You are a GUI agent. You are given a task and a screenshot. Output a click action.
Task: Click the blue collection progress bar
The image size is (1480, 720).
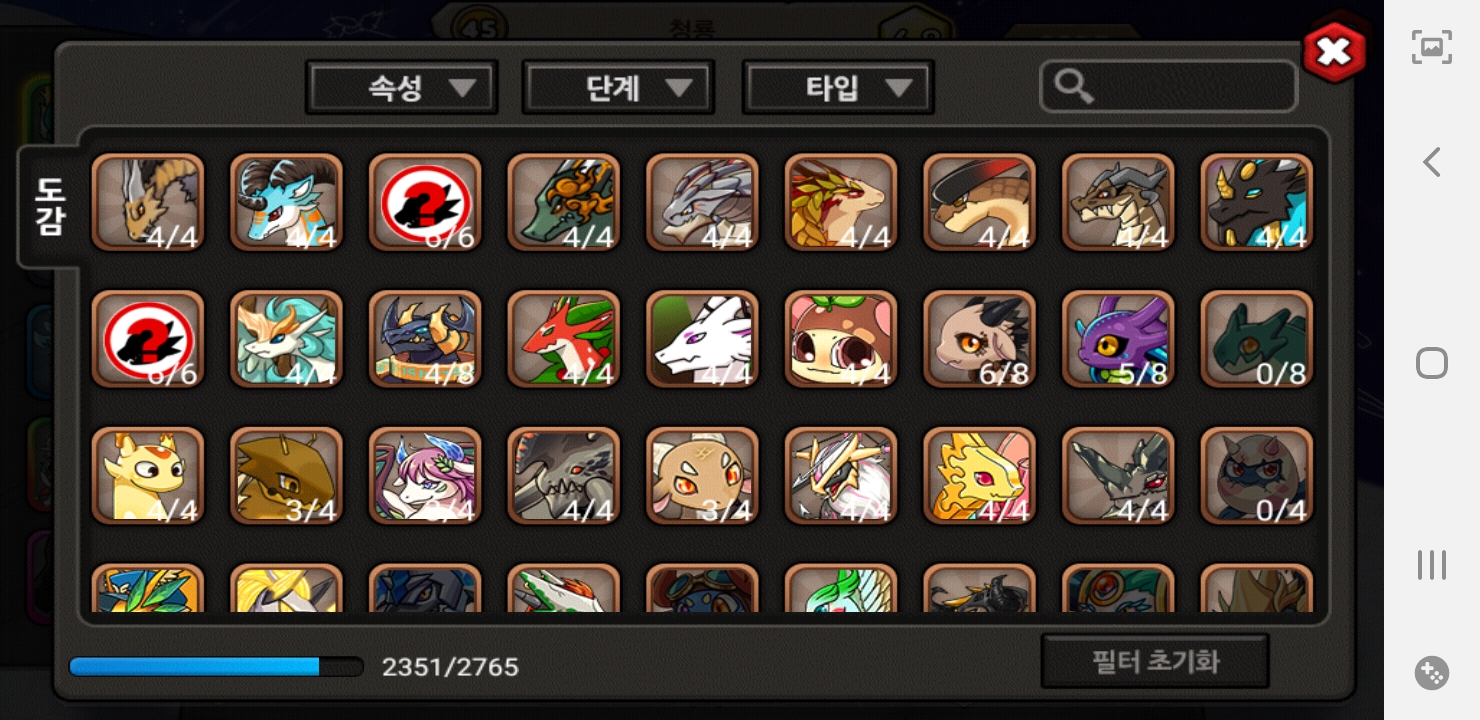(x=216, y=667)
